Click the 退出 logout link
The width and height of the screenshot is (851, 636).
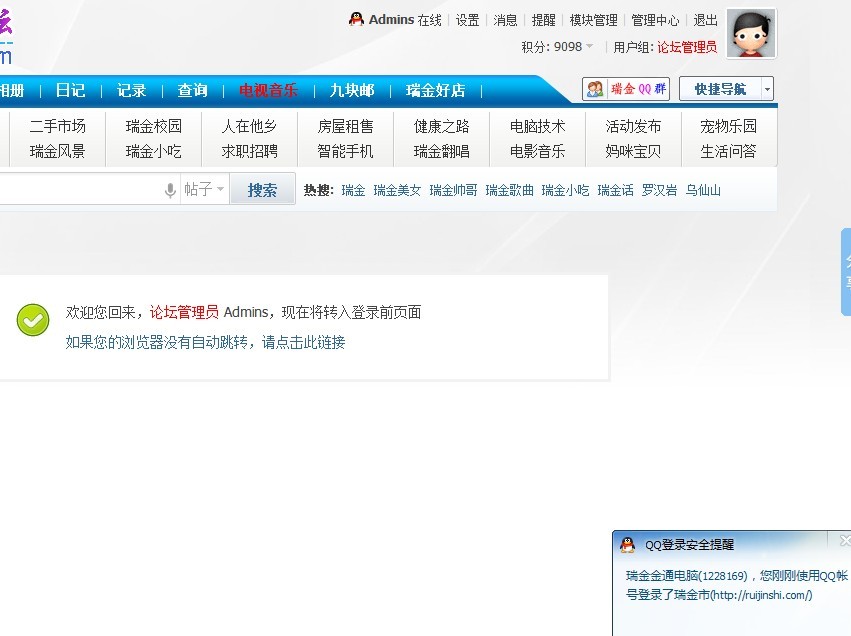705,20
